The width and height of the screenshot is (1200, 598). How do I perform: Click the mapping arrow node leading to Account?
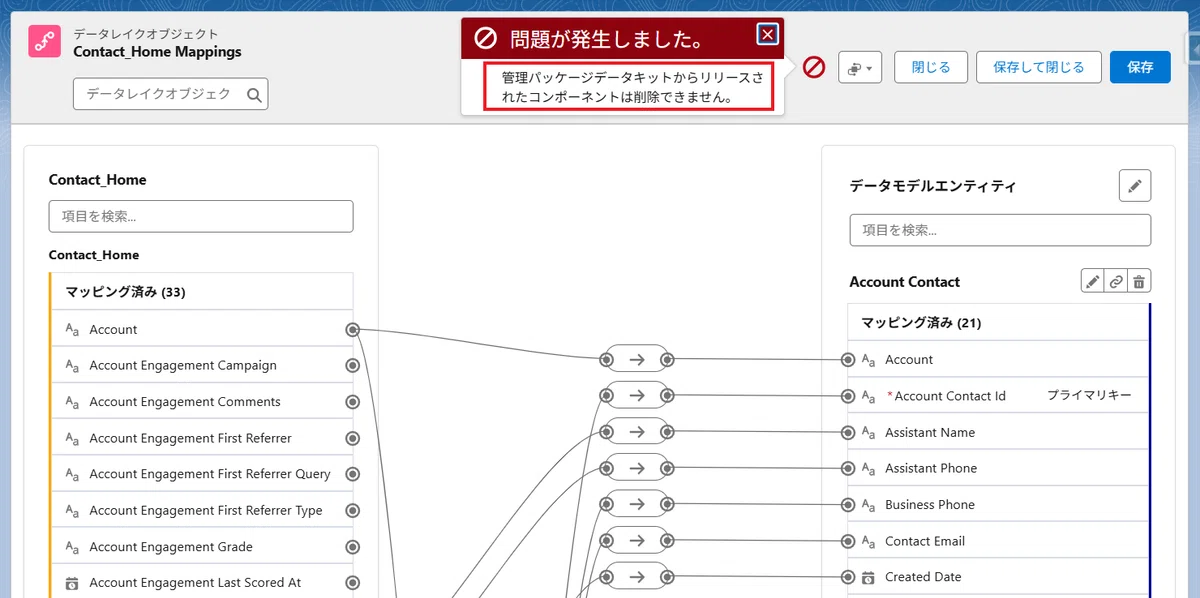pos(636,359)
